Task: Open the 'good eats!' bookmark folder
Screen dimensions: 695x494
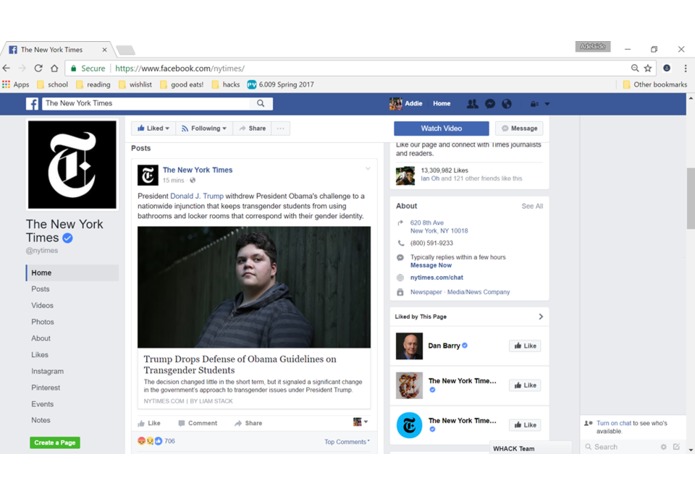Action: (x=182, y=84)
